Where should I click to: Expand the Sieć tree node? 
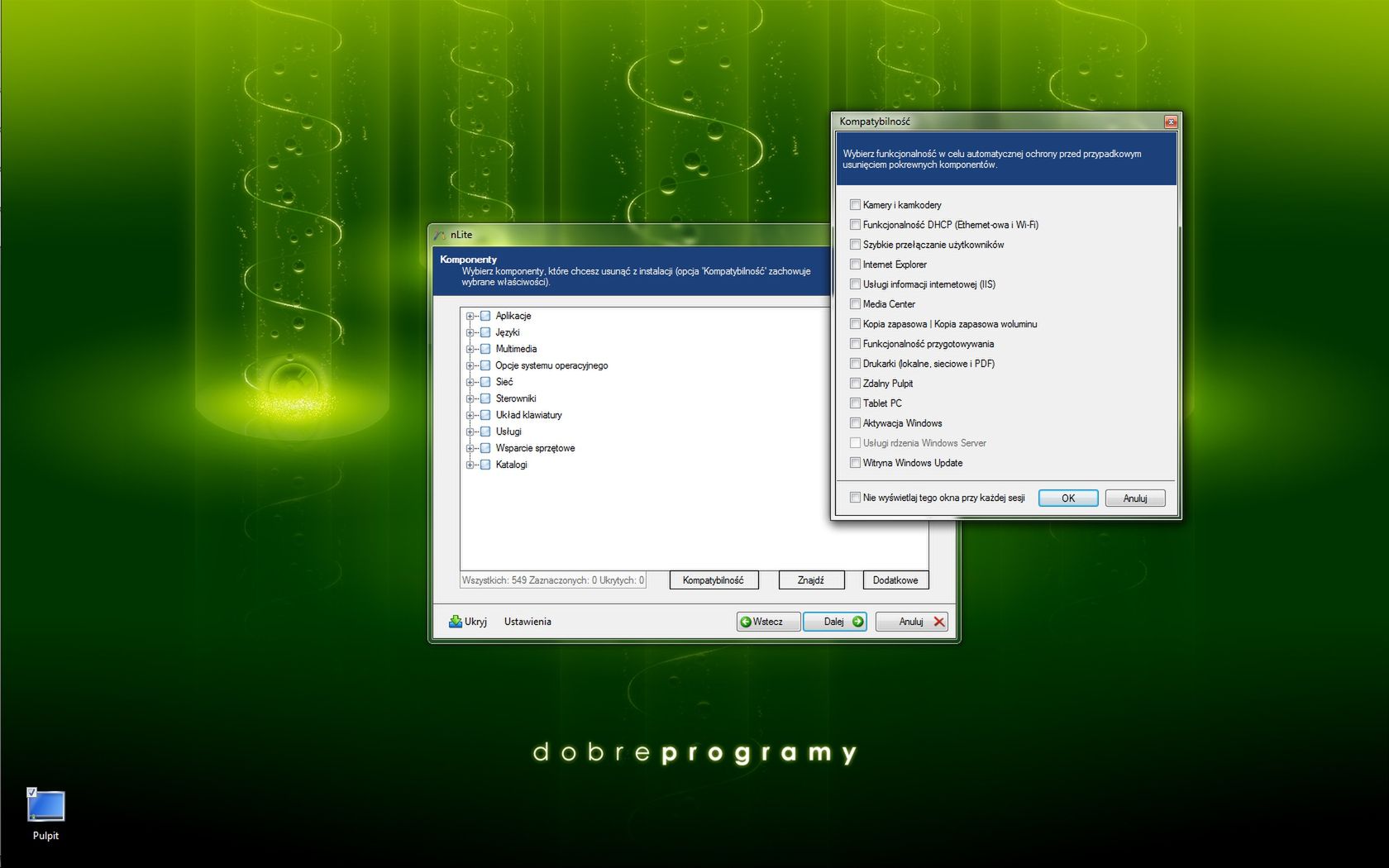pyautogui.click(x=470, y=382)
